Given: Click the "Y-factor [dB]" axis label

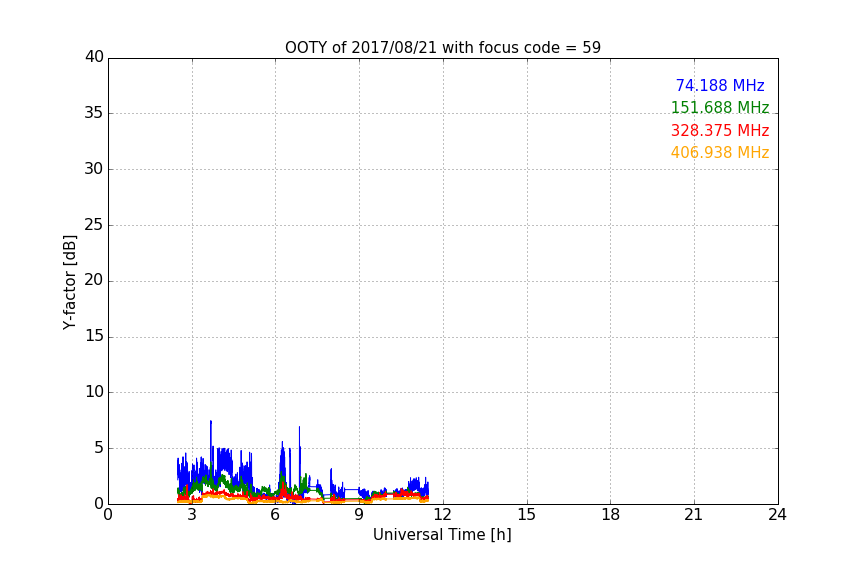Looking at the screenshot, I should [69, 282].
